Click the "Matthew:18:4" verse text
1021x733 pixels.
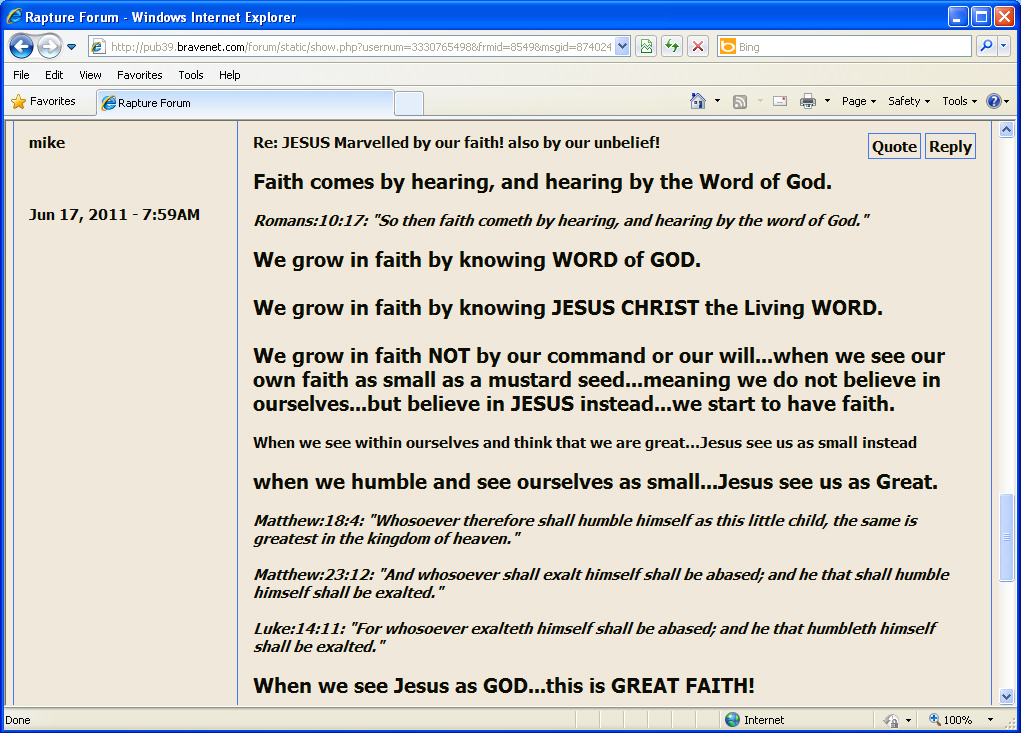(x=585, y=529)
